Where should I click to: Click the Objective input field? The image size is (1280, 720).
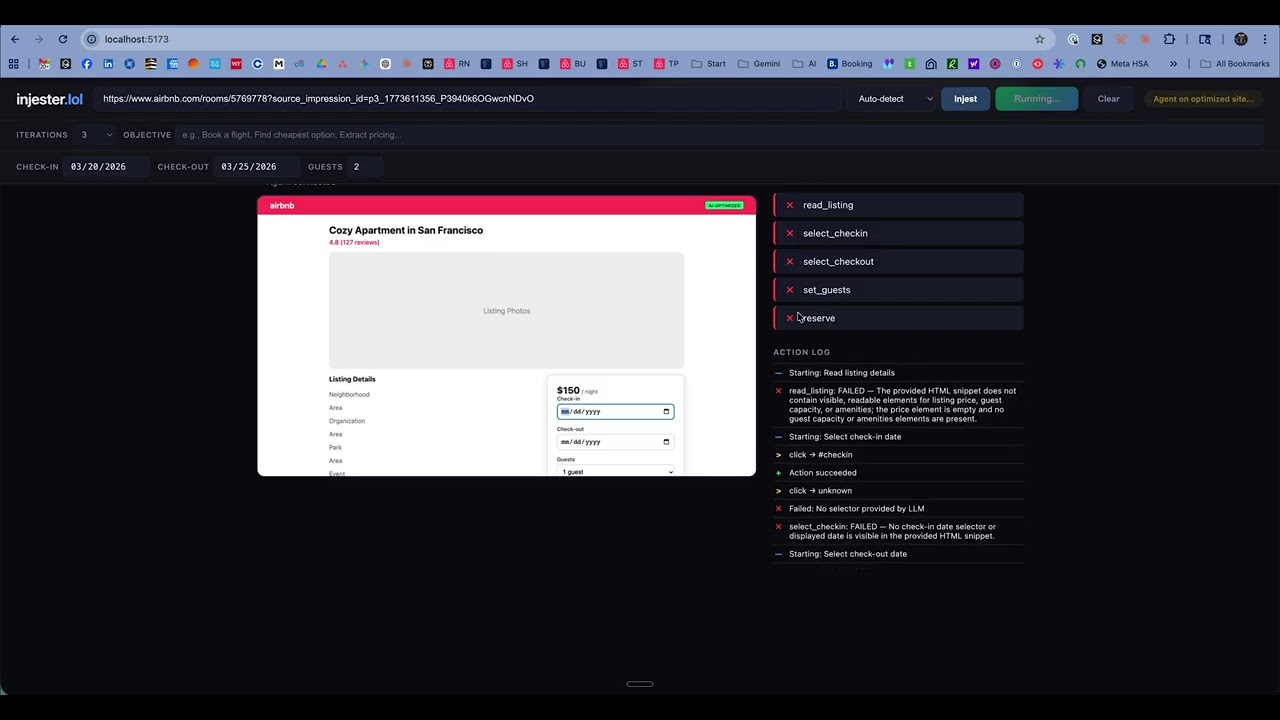(x=720, y=135)
